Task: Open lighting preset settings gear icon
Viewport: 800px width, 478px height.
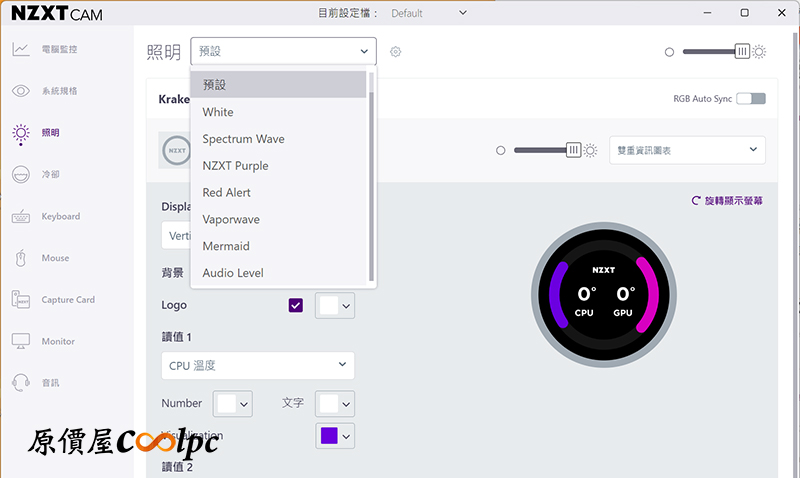Action: click(395, 52)
